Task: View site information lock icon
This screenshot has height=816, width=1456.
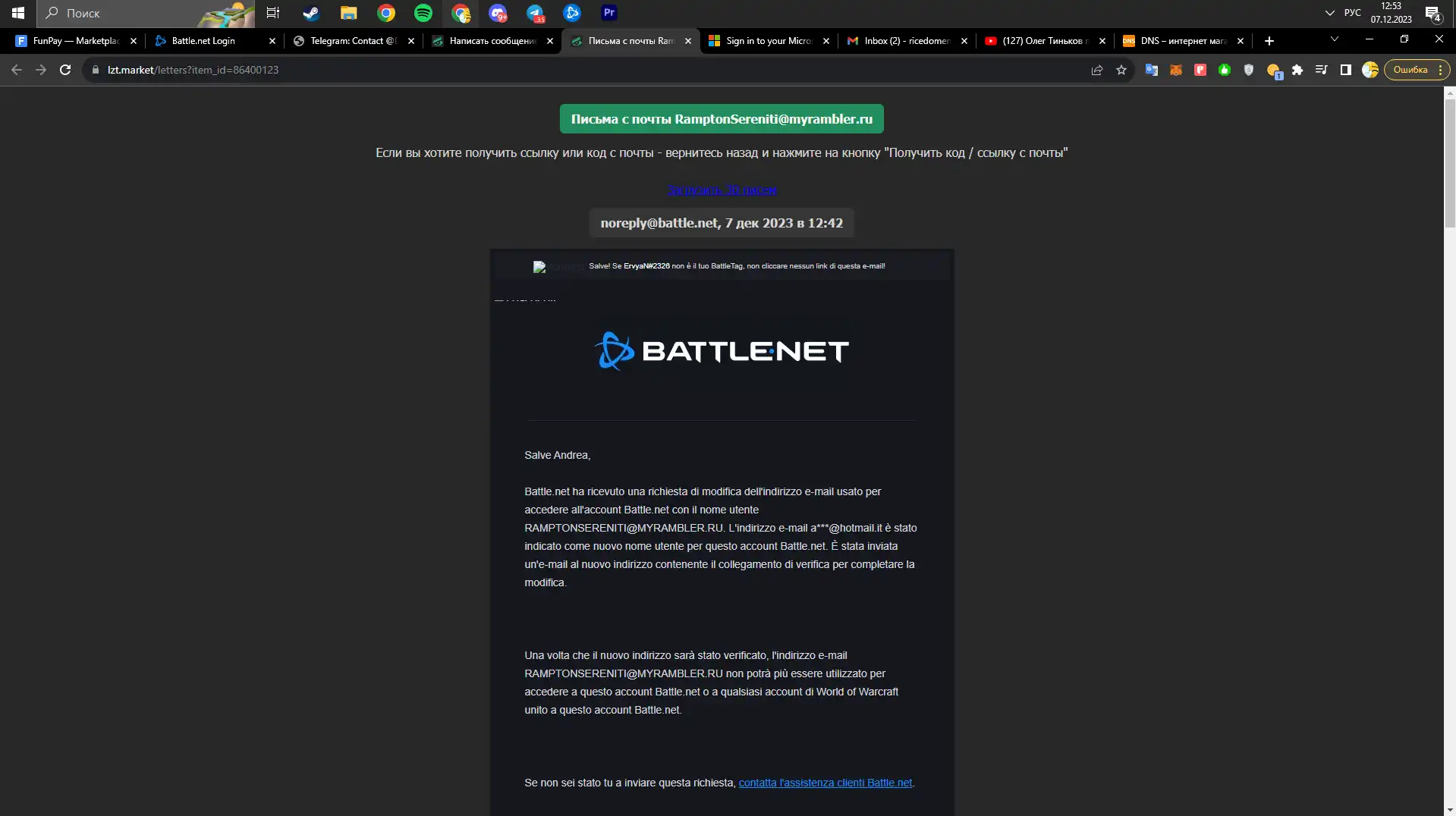Action: (x=95, y=70)
